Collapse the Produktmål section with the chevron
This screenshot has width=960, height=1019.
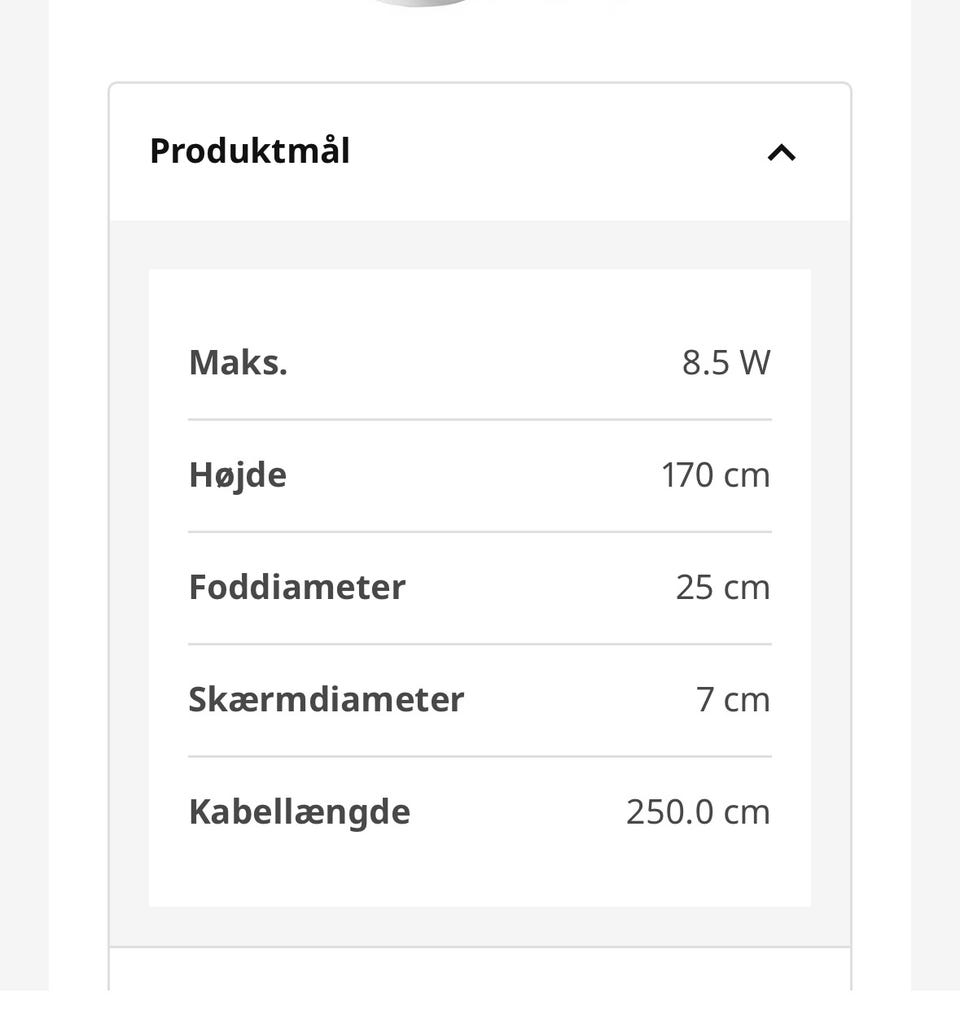[x=781, y=153]
